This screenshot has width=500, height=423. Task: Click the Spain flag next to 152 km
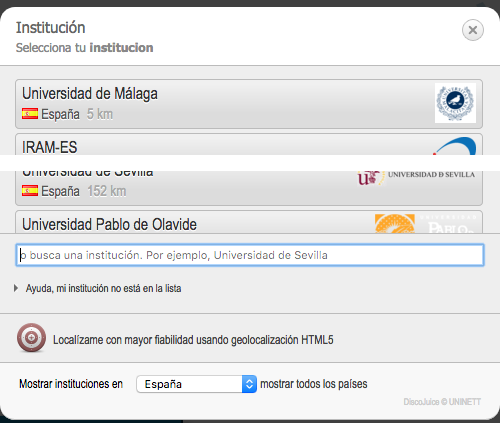point(30,191)
